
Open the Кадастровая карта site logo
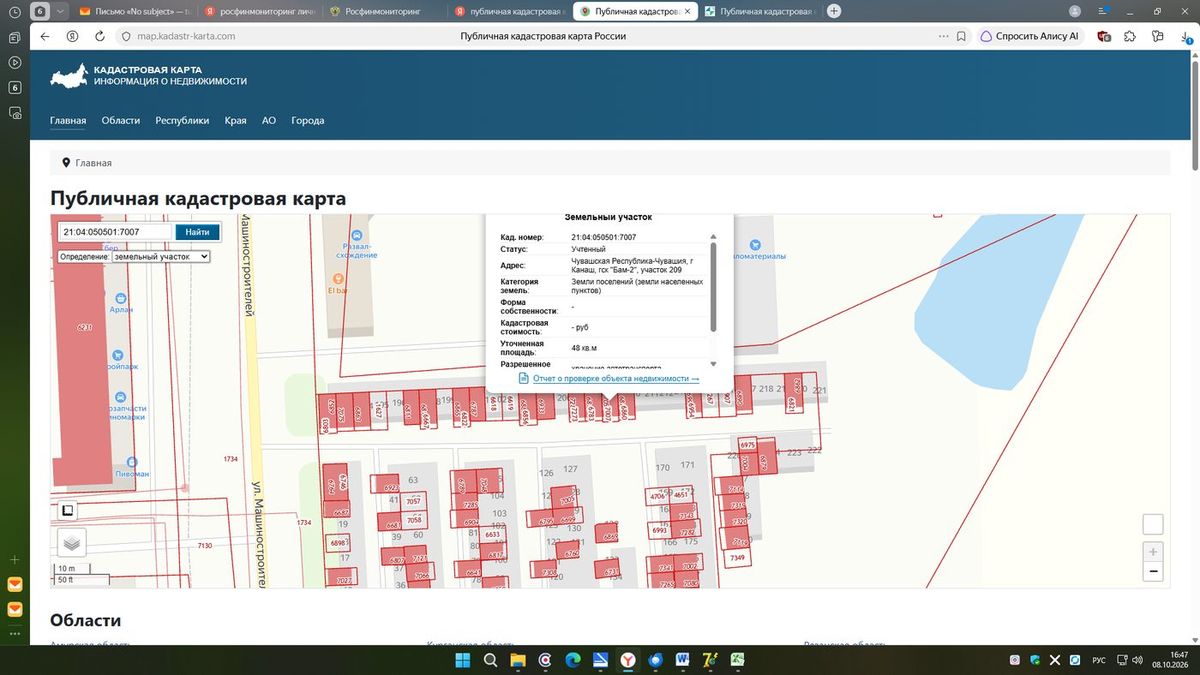coord(148,76)
